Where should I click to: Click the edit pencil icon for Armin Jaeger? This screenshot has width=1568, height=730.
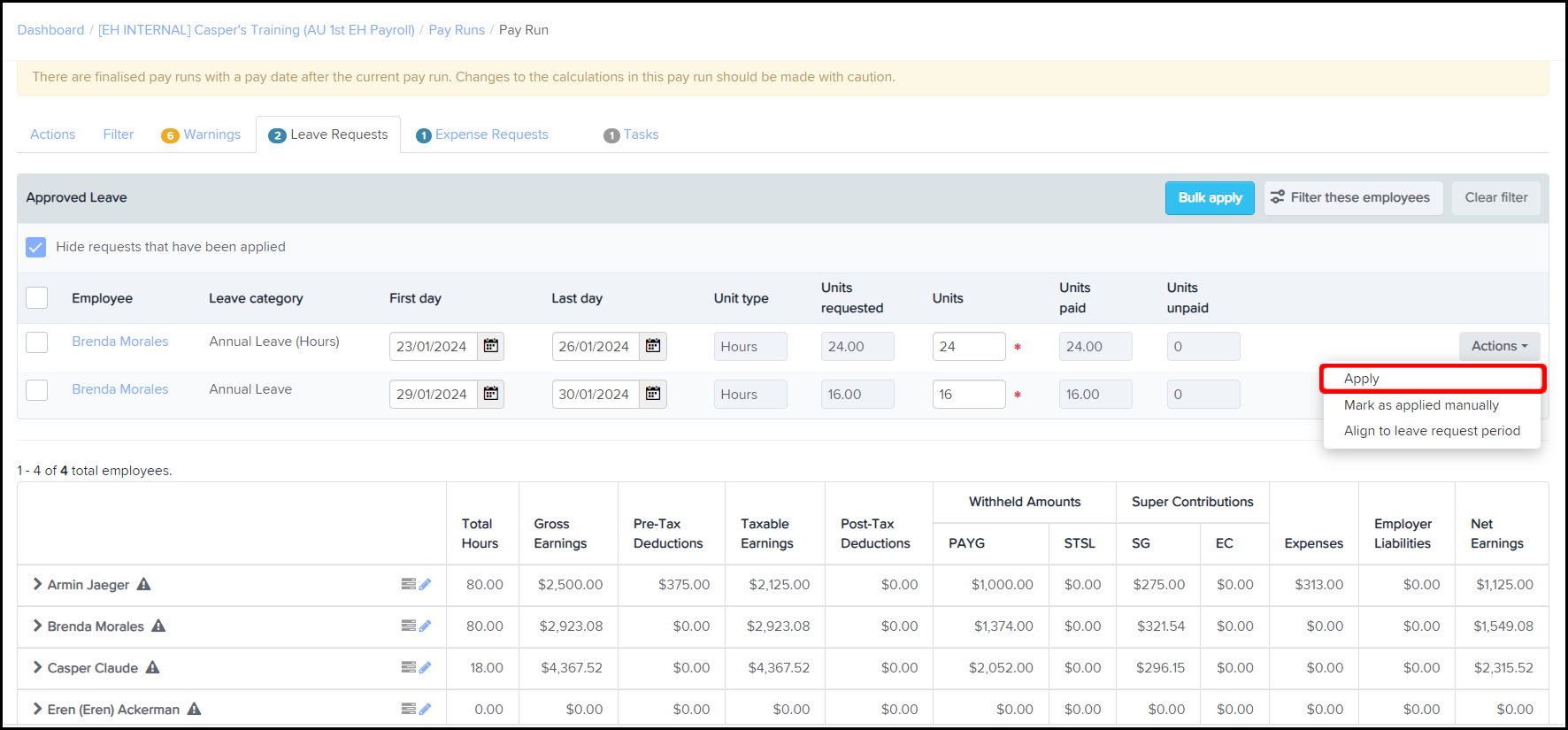point(425,584)
